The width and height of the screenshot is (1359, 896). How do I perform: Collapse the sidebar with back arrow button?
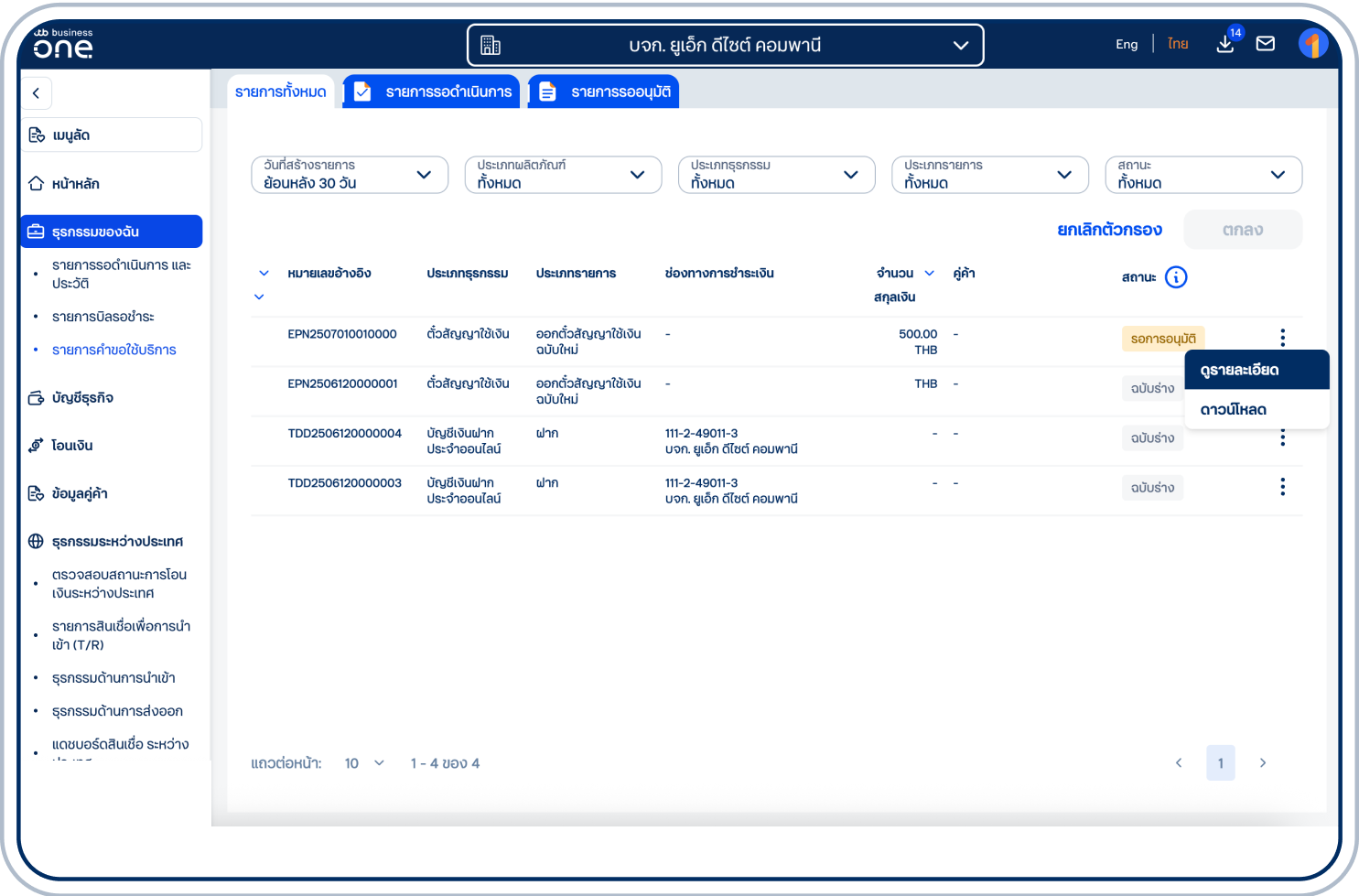(x=36, y=92)
